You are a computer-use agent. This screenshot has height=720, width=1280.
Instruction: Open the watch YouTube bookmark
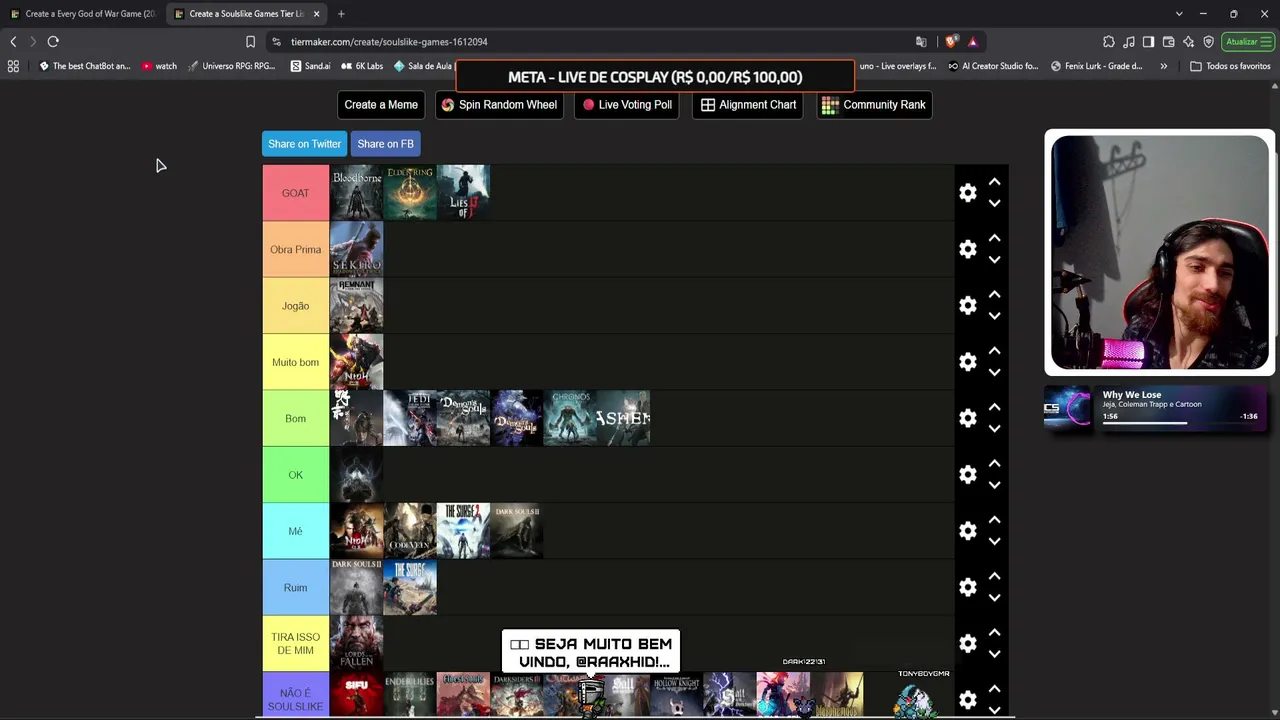click(x=159, y=66)
